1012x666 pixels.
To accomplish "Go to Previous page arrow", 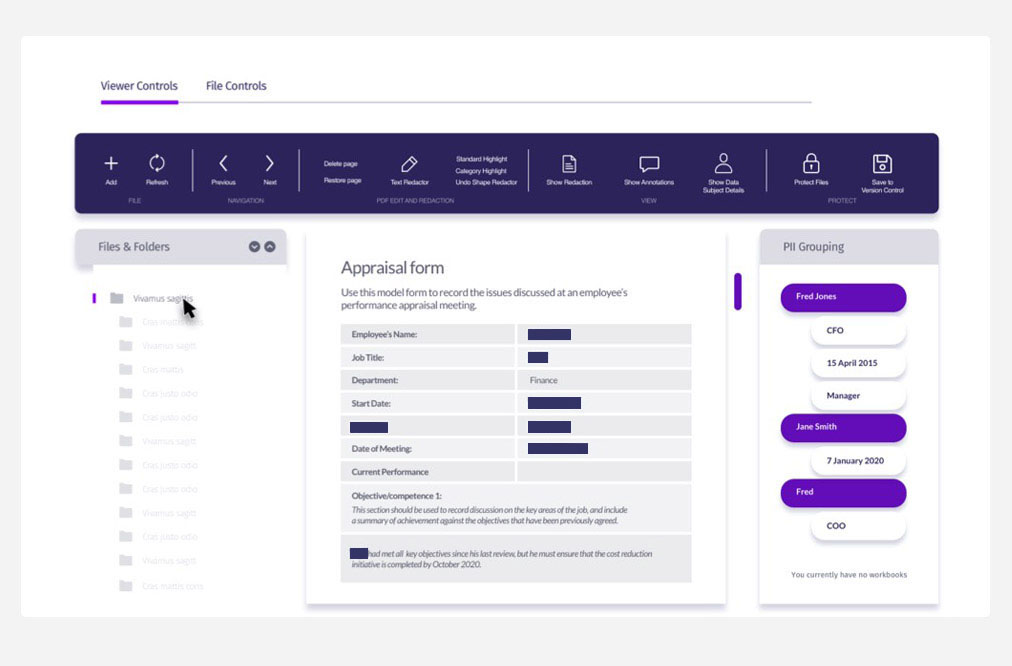I will tap(223, 164).
